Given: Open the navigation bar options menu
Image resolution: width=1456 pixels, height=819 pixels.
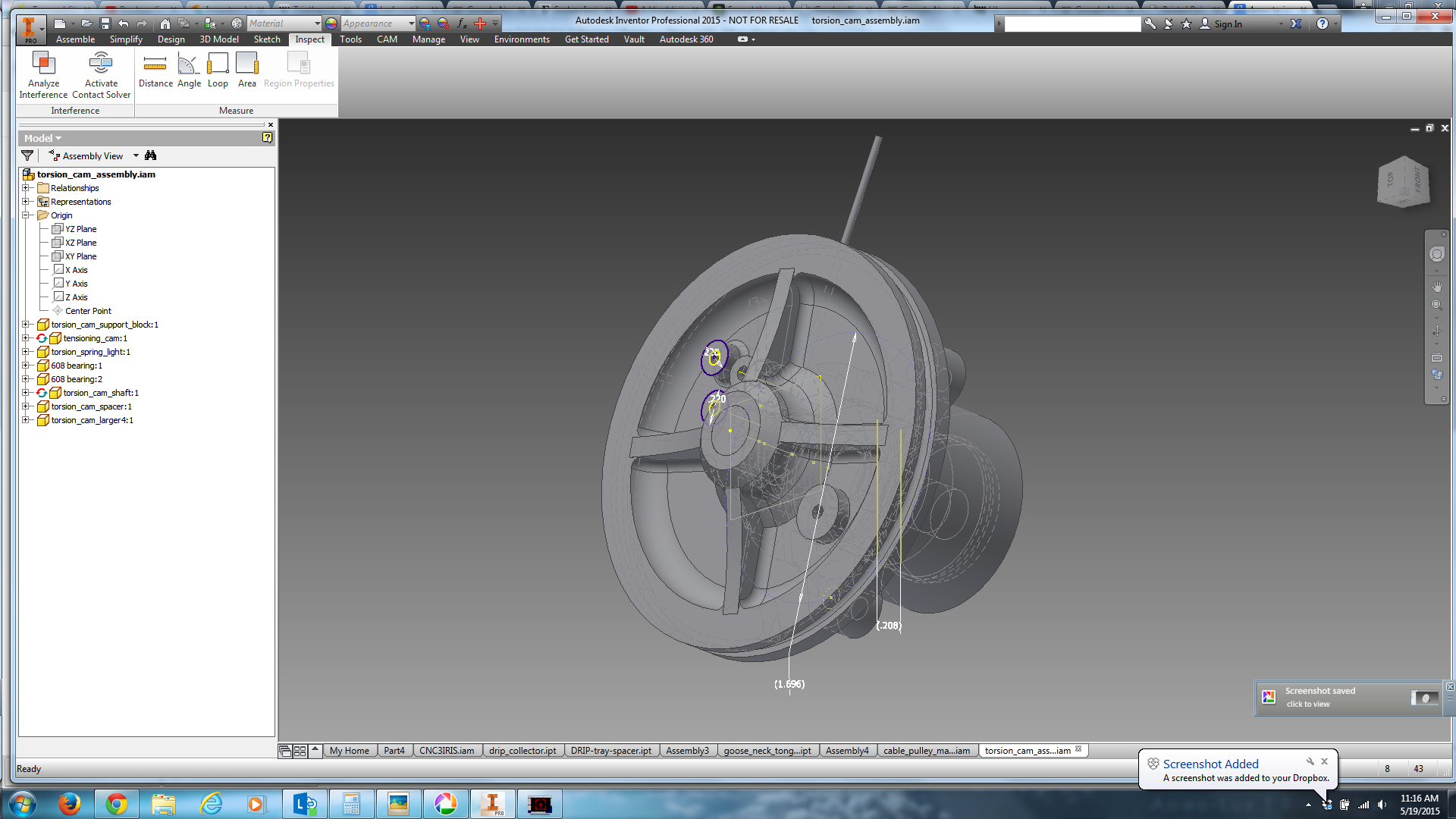Looking at the screenshot, I should click(1443, 398).
